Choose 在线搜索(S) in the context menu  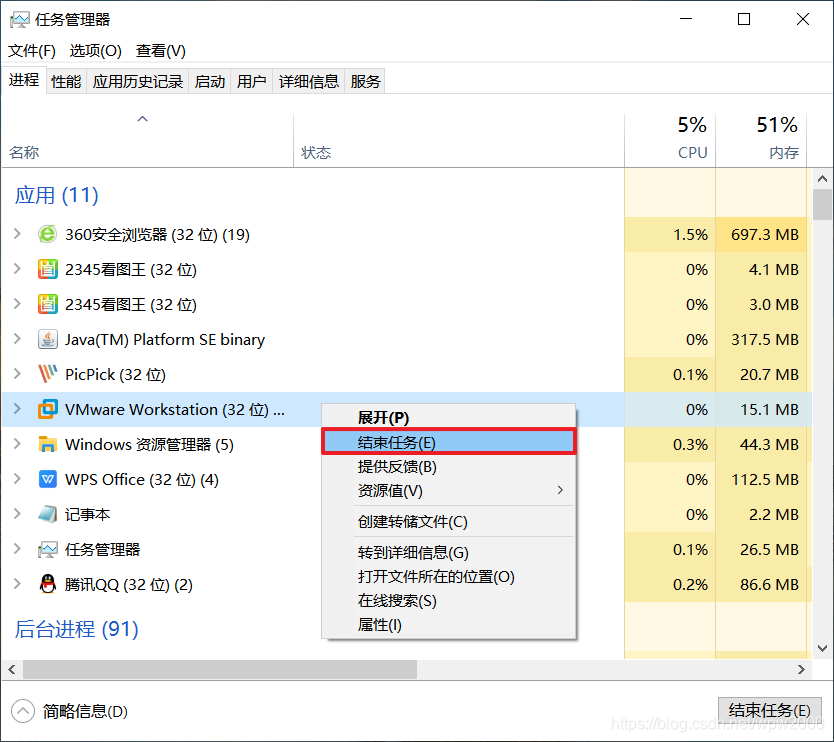click(448, 601)
